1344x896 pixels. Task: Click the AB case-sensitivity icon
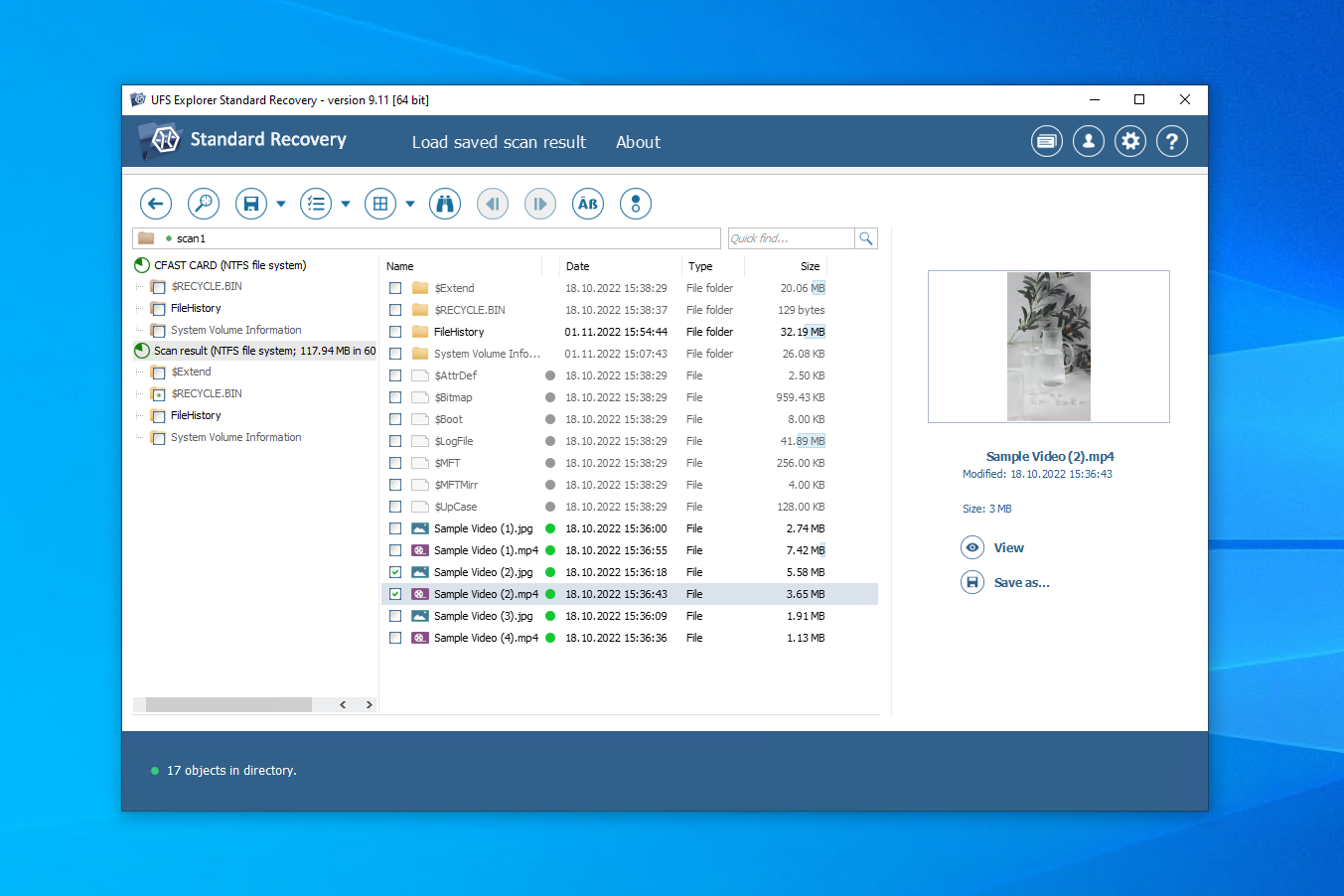588,204
